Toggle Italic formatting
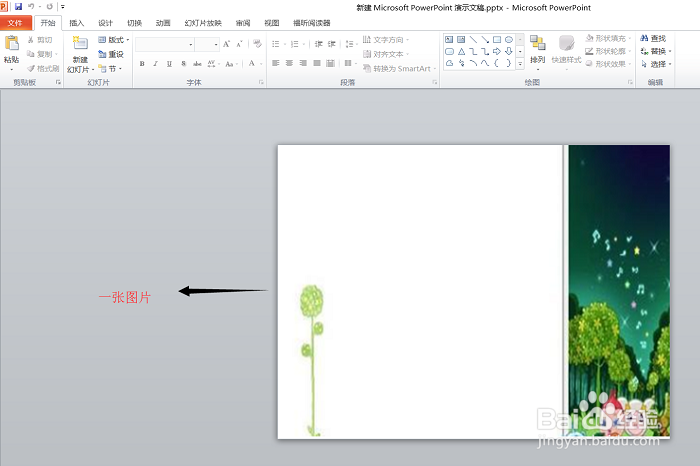 click(x=155, y=63)
